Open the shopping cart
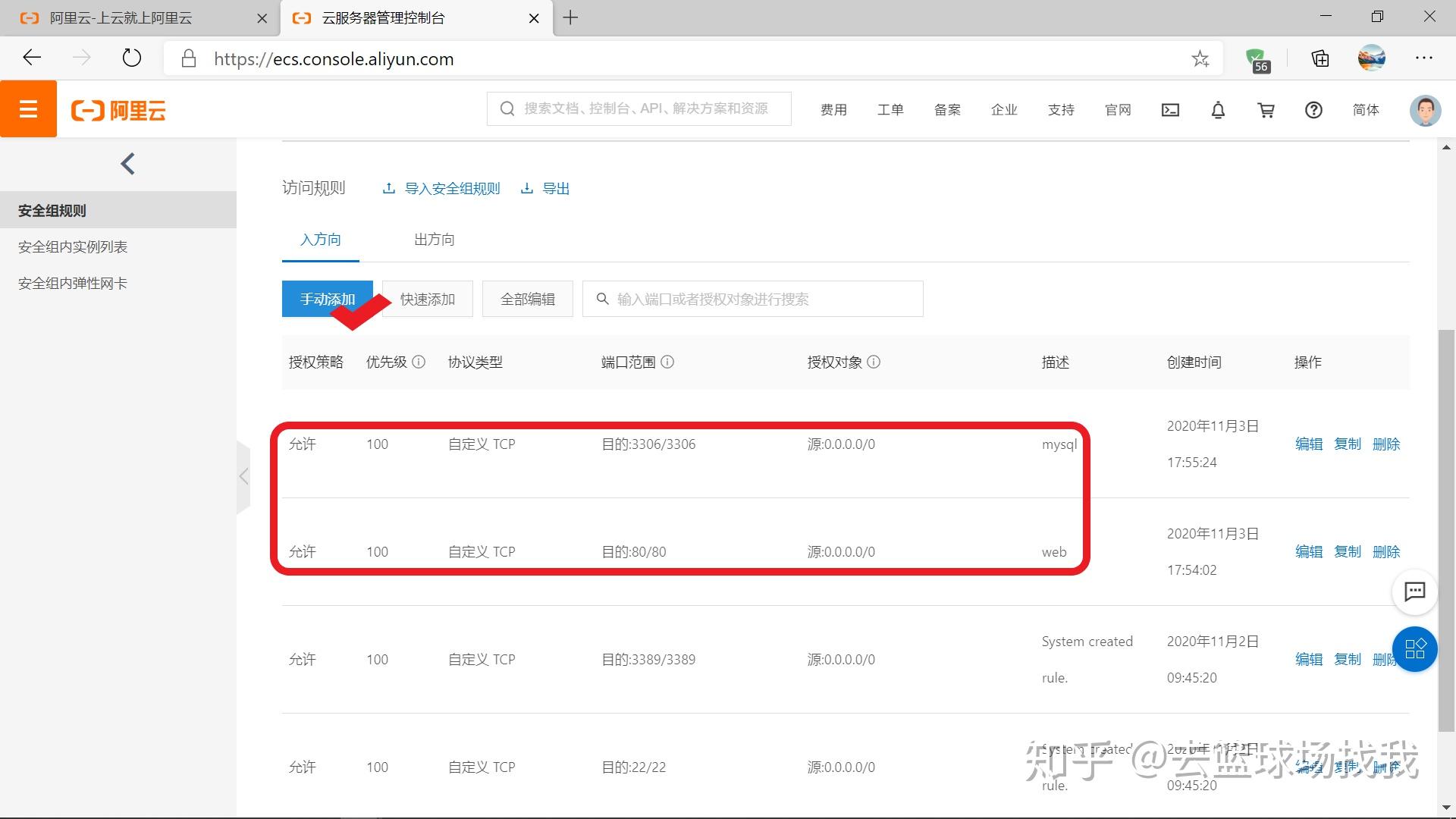This screenshot has height=819, width=1456. (x=1266, y=110)
